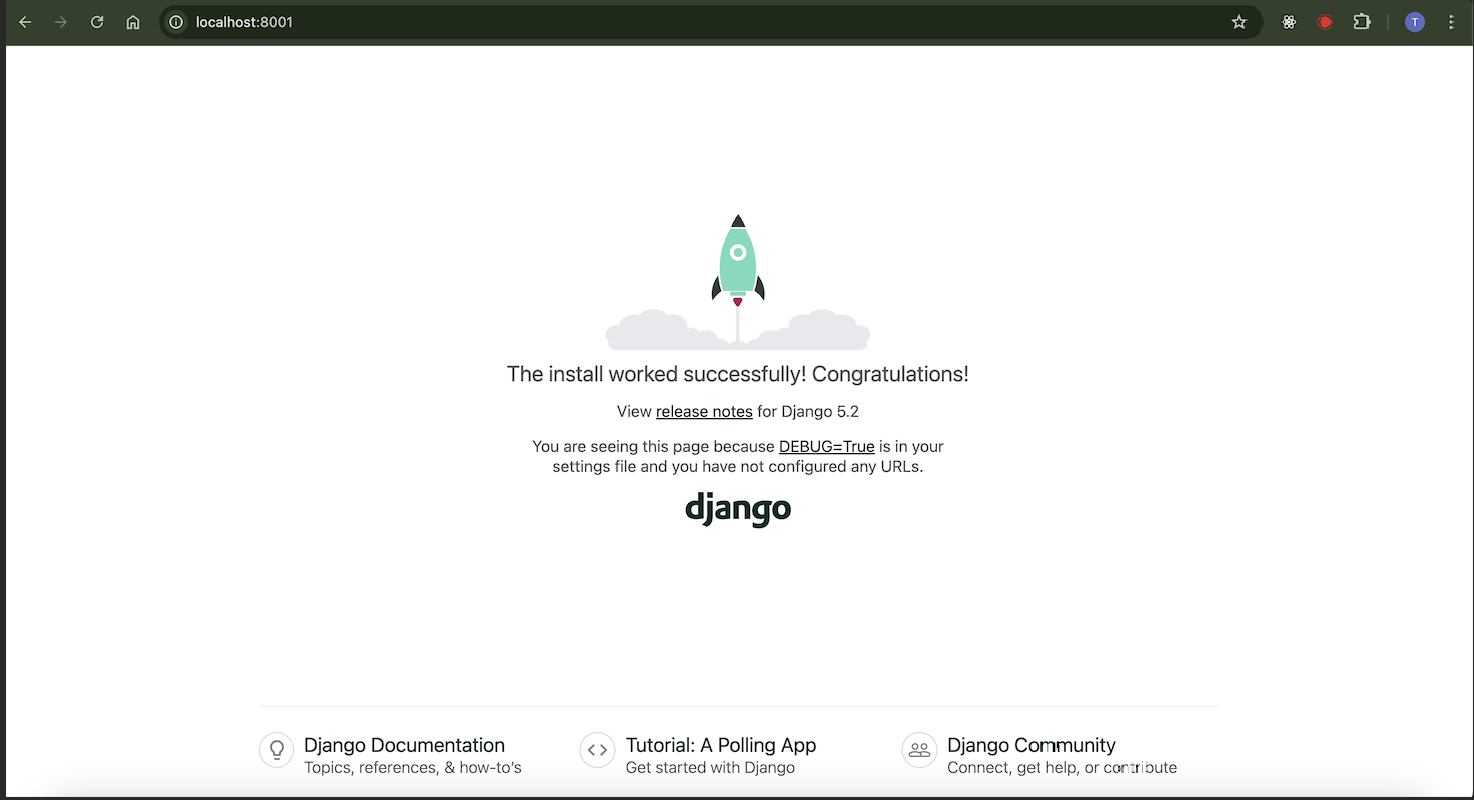Click the localhost:8001 address bar
This screenshot has height=800, width=1474.
pos(710,22)
